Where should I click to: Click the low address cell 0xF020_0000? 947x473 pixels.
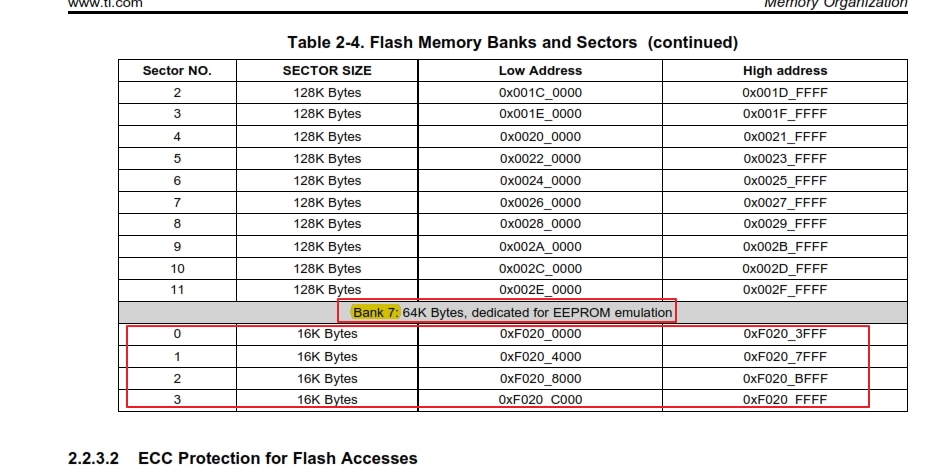pos(540,334)
